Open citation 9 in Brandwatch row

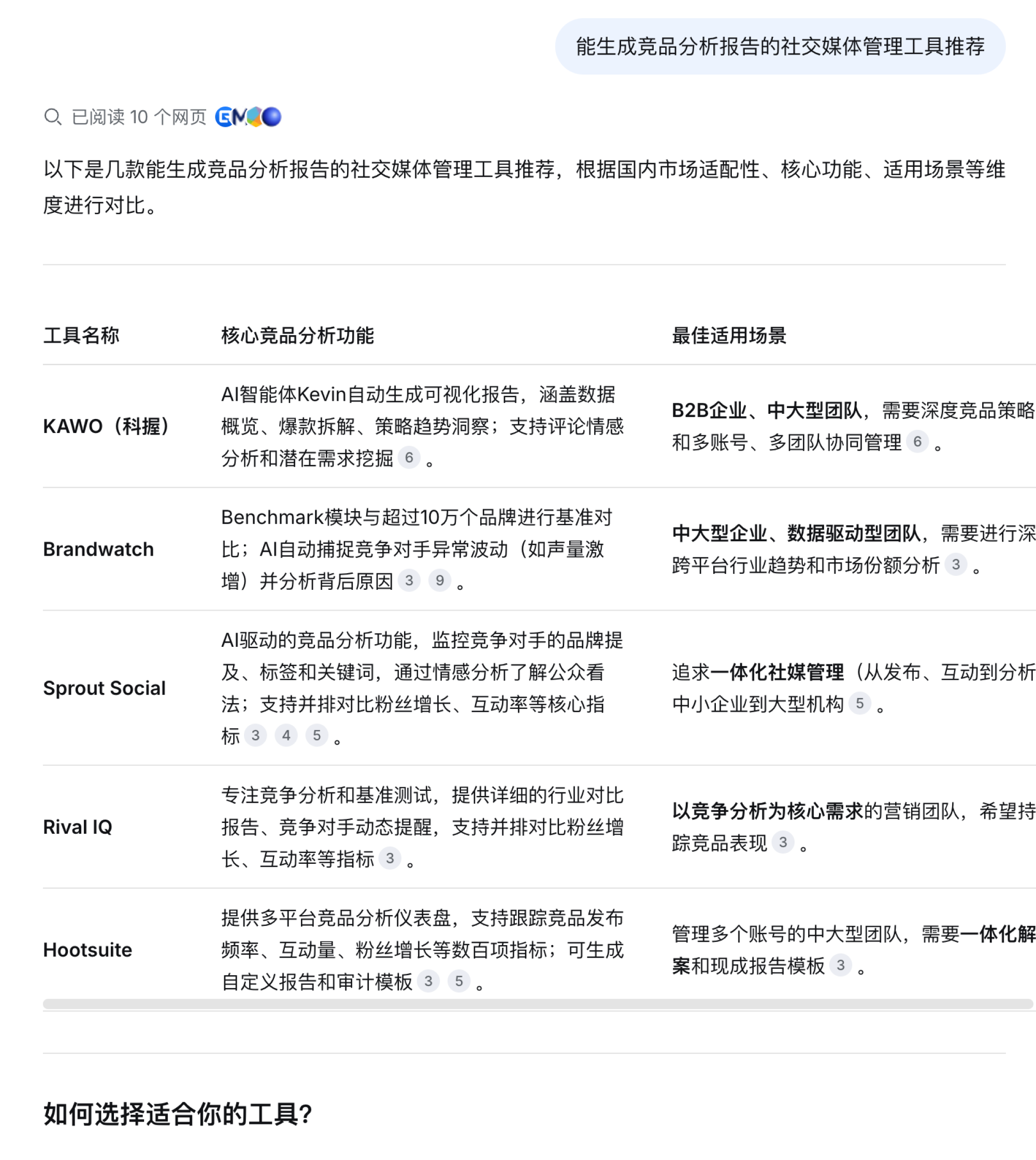point(439,581)
